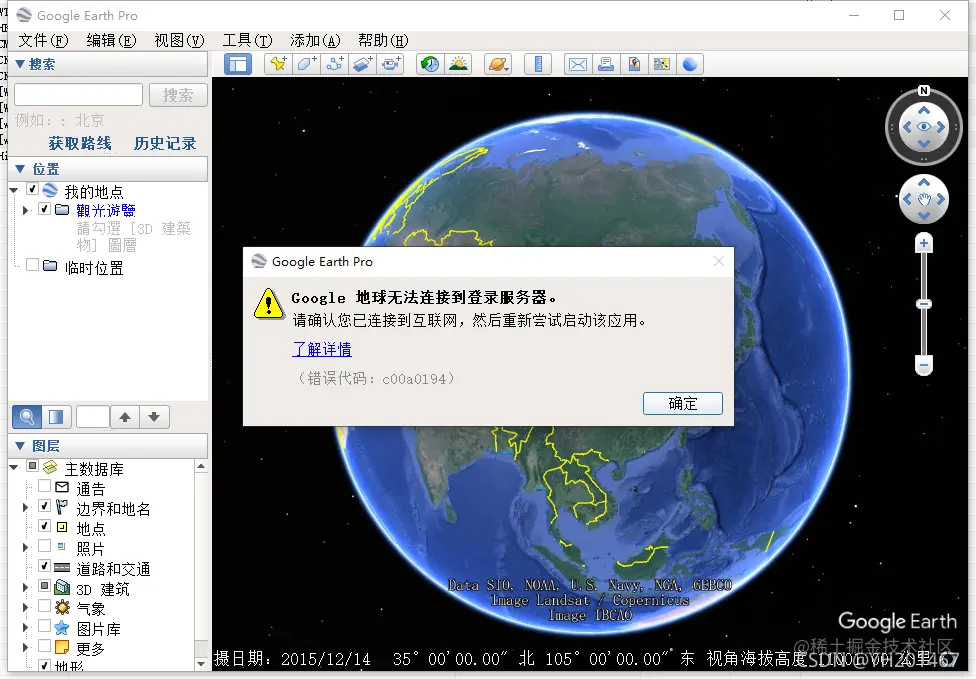Move selected place down with arrow

(154, 417)
